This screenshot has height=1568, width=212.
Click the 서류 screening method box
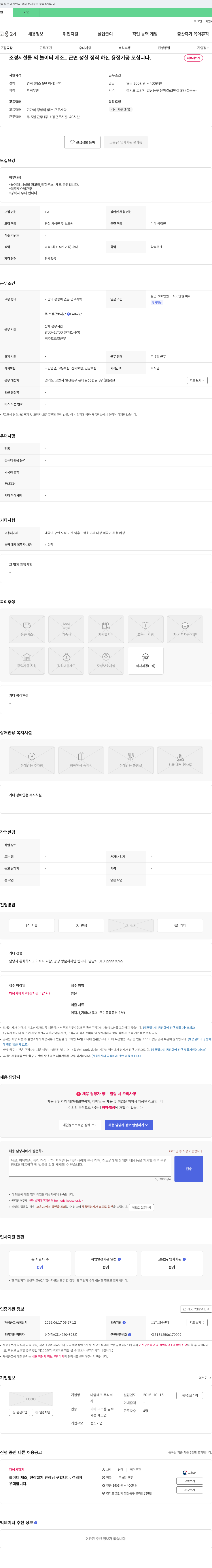tap(32, 925)
